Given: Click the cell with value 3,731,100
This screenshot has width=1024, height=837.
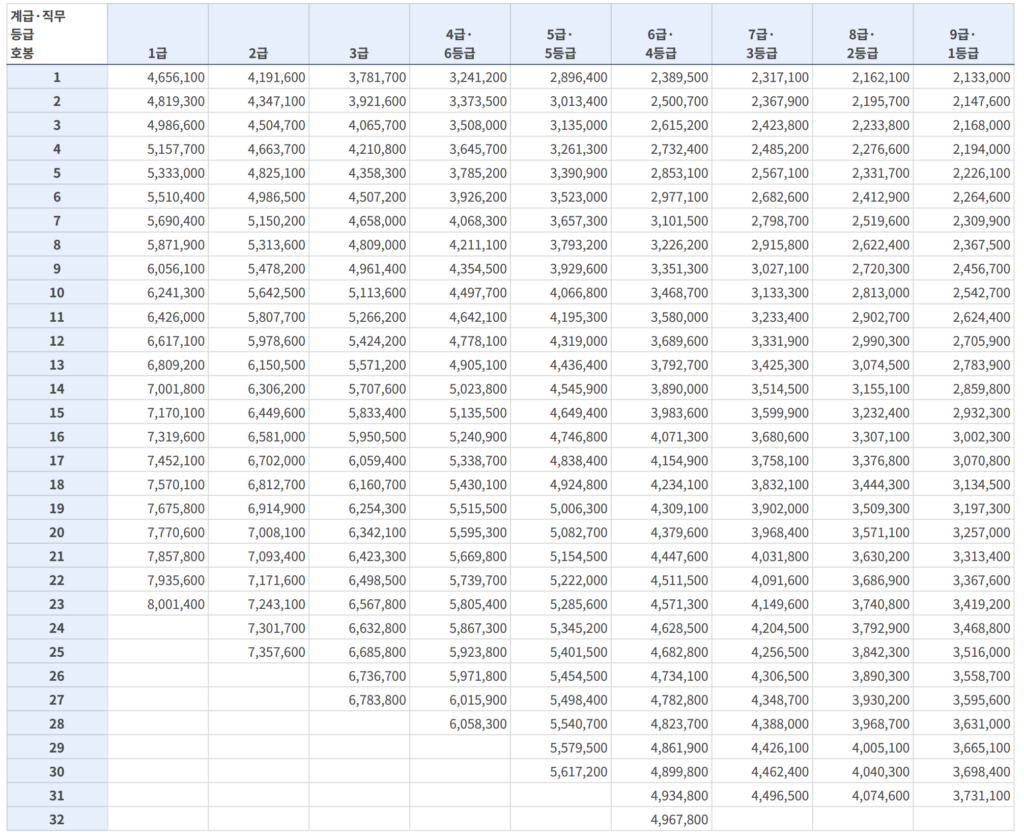Looking at the screenshot, I should click(982, 796).
